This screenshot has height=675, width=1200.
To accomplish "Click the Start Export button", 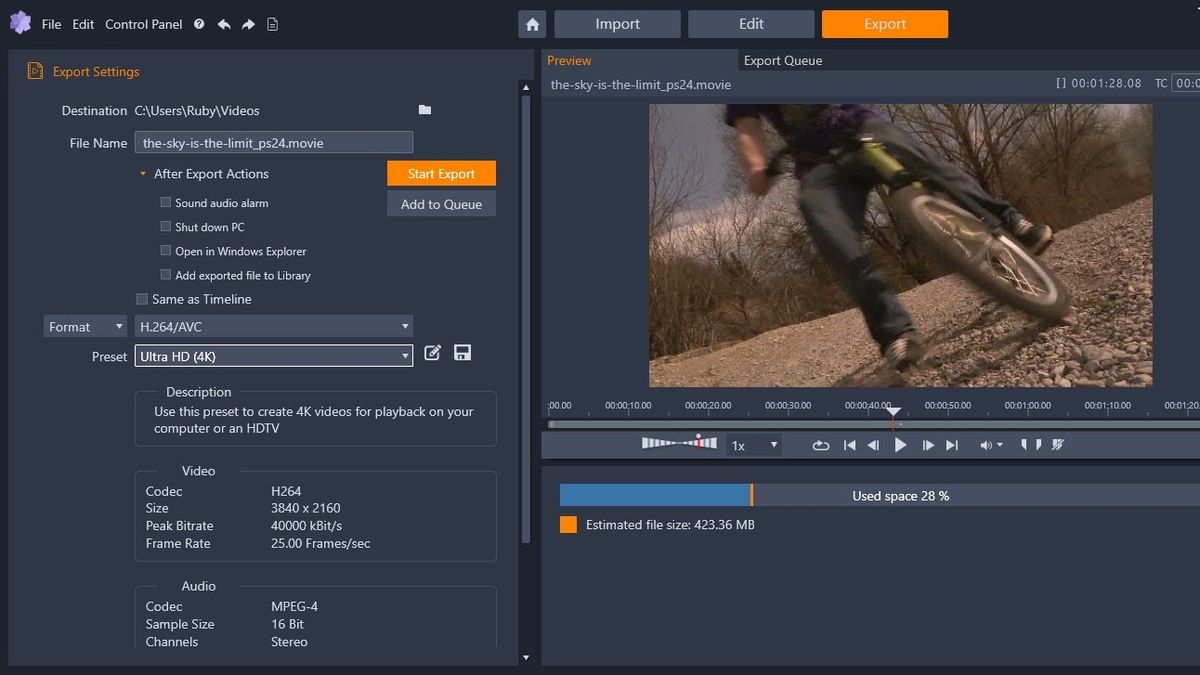I will click(x=441, y=172).
